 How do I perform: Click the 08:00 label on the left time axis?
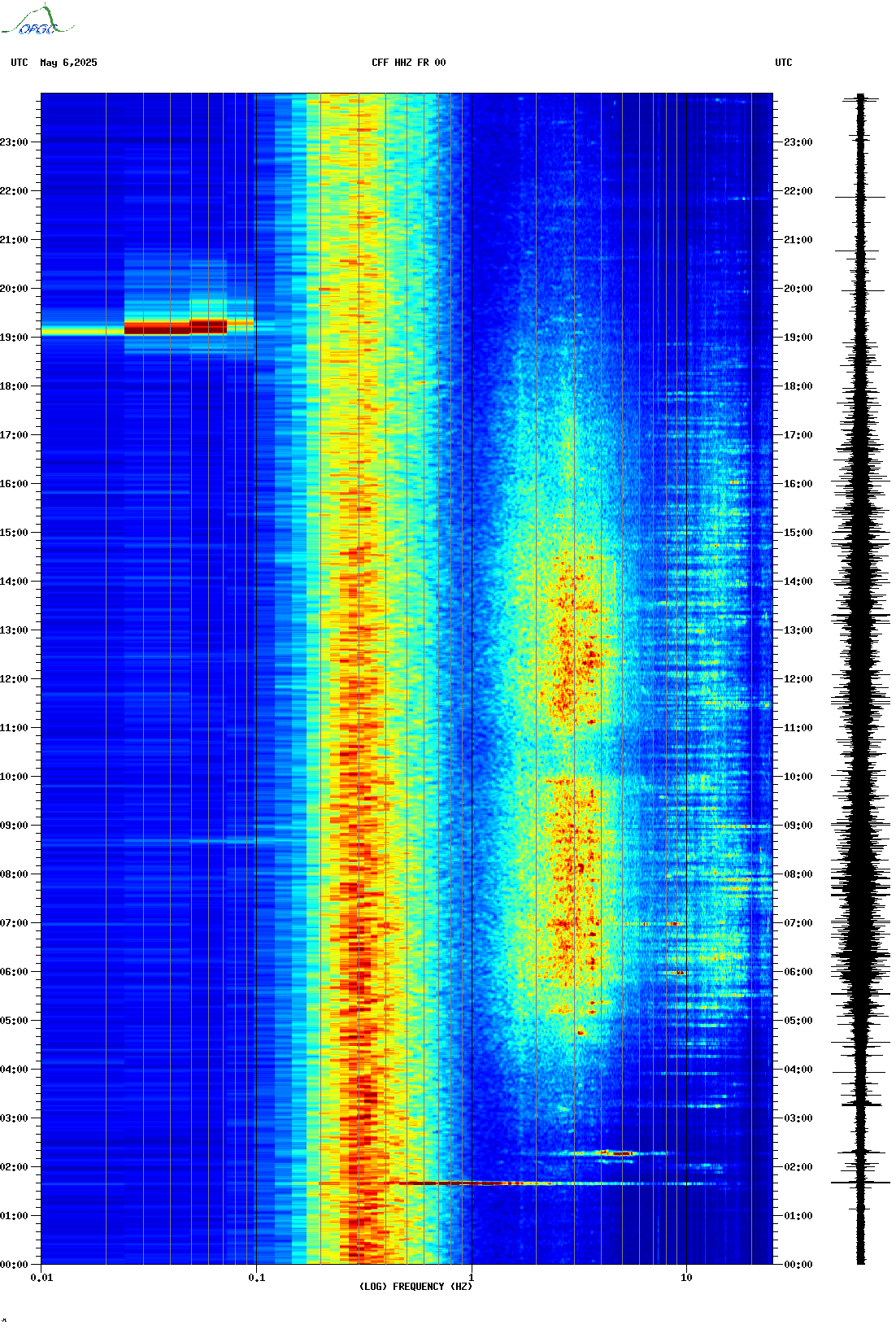point(14,874)
